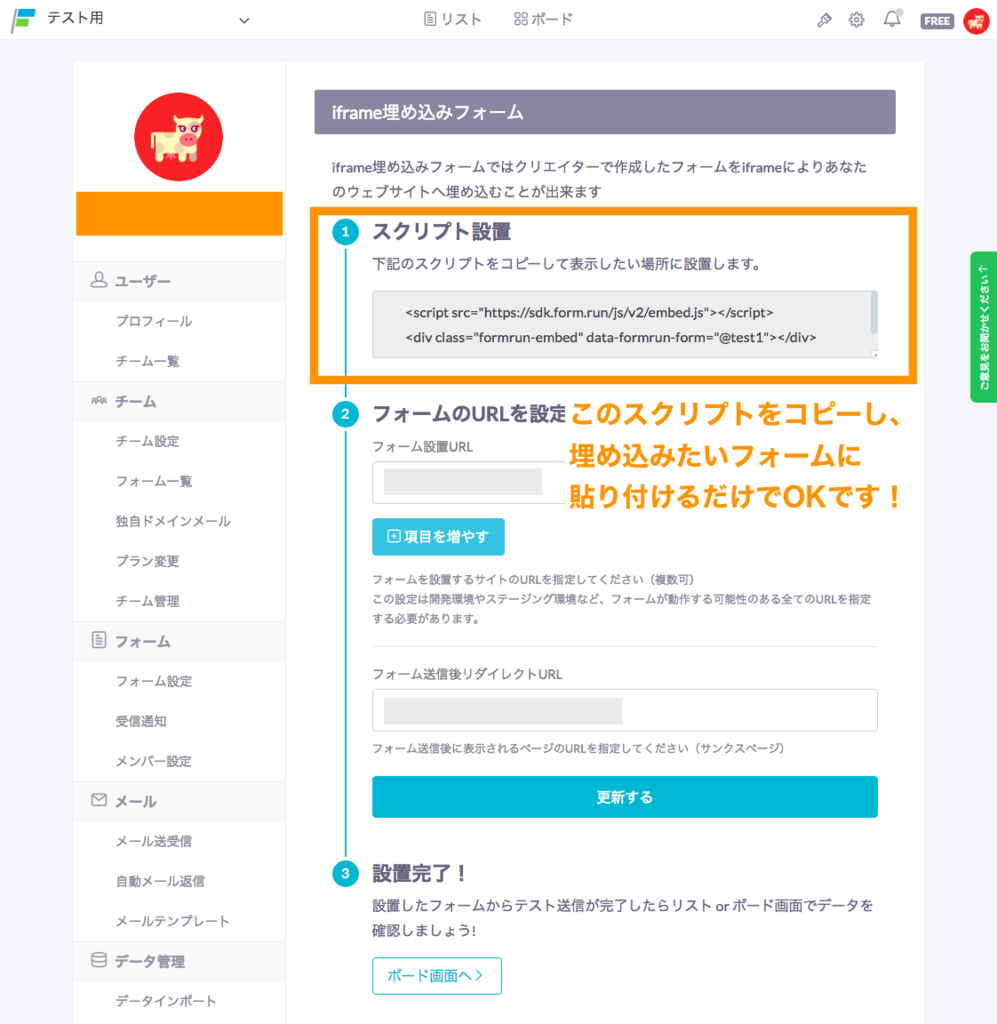Open フォーム一覧 in sidebar

[x=154, y=481]
